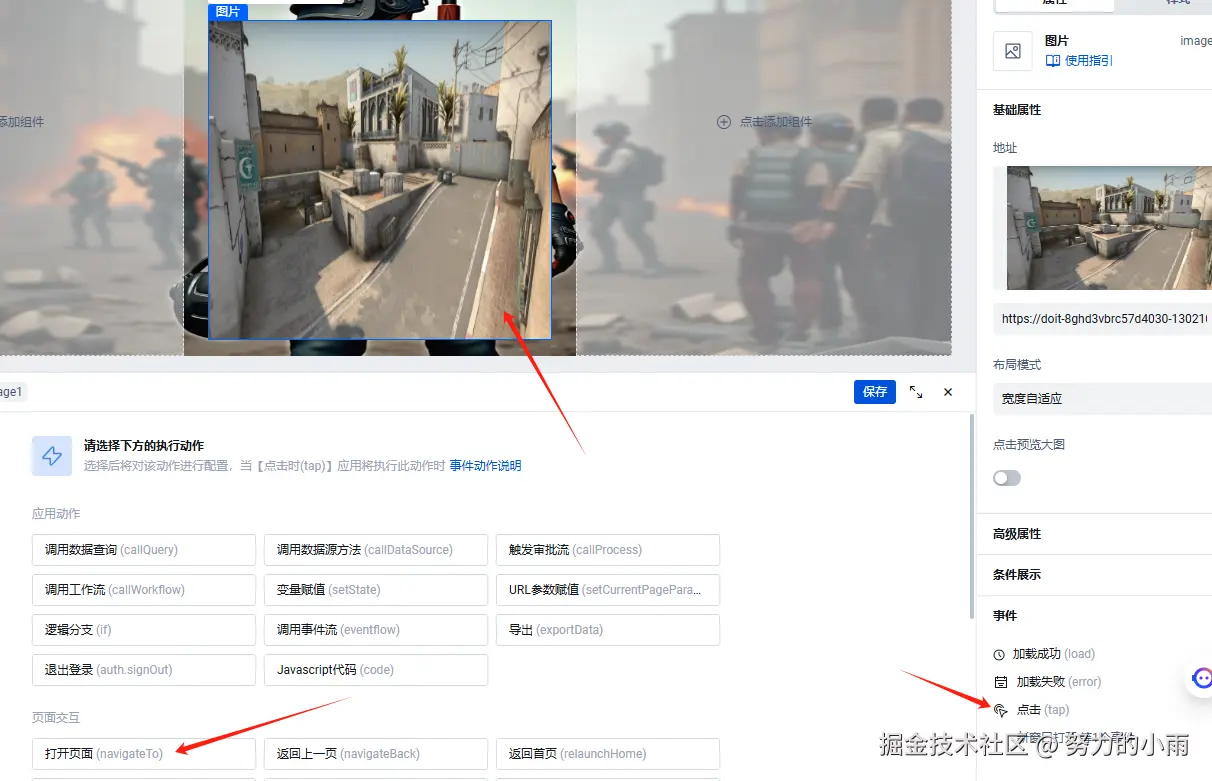Close the event action panel
This screenshot has width=1212, height=781.
pyautogui.click(x=948, y=392)
